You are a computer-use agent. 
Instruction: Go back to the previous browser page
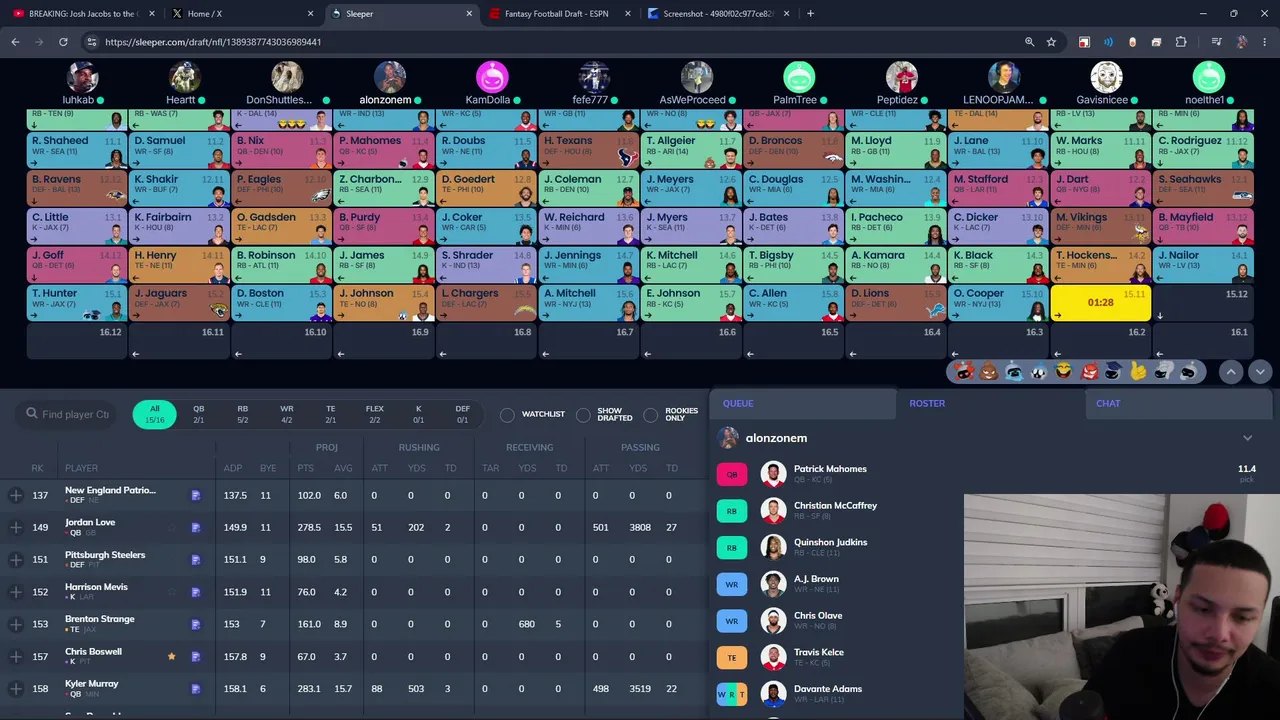(15, 42)
